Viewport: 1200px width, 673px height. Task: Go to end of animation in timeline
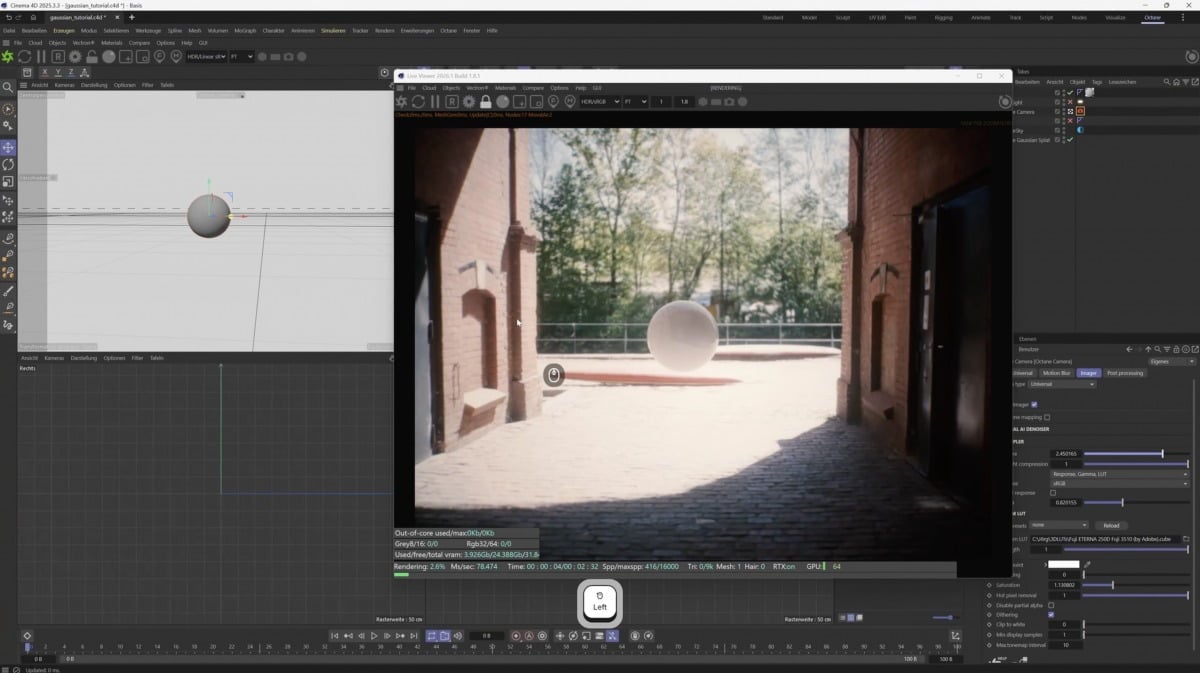click(413, 636)
